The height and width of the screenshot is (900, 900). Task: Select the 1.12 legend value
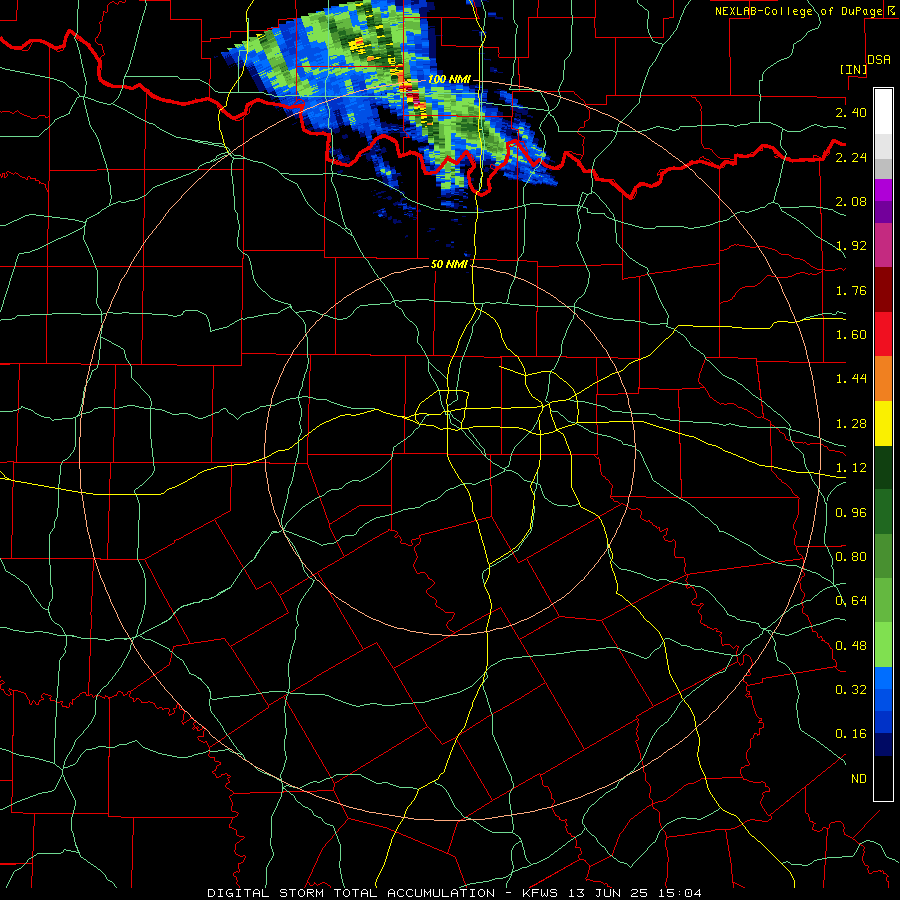pyautogui.click(x=851, y=468)
